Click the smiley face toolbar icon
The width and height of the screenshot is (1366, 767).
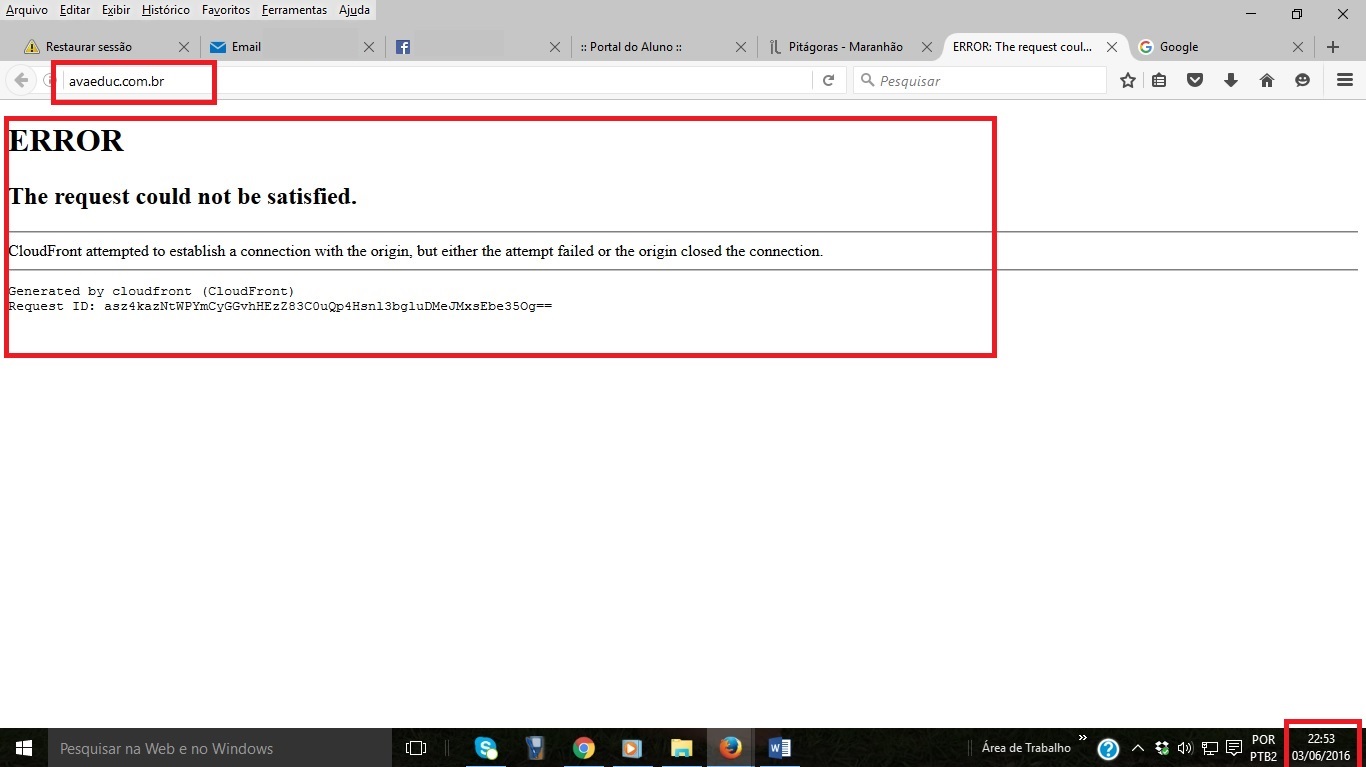[x=1302, y=81]
